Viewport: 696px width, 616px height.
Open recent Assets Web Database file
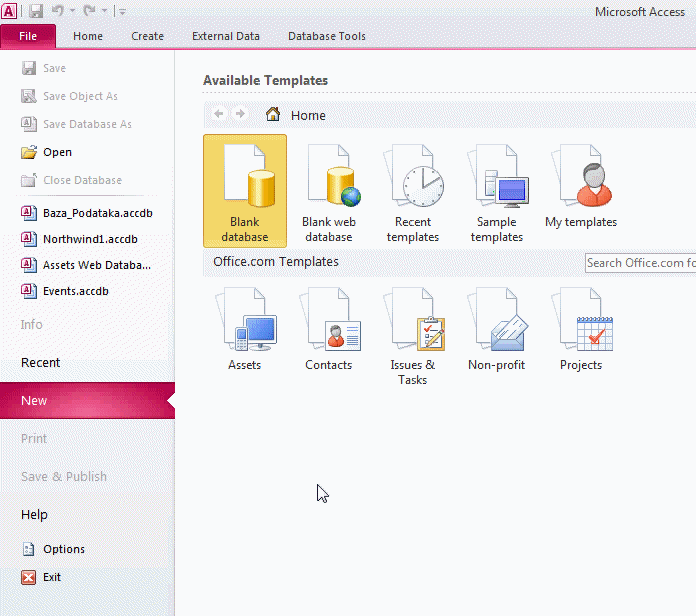(x=86, y=265)
